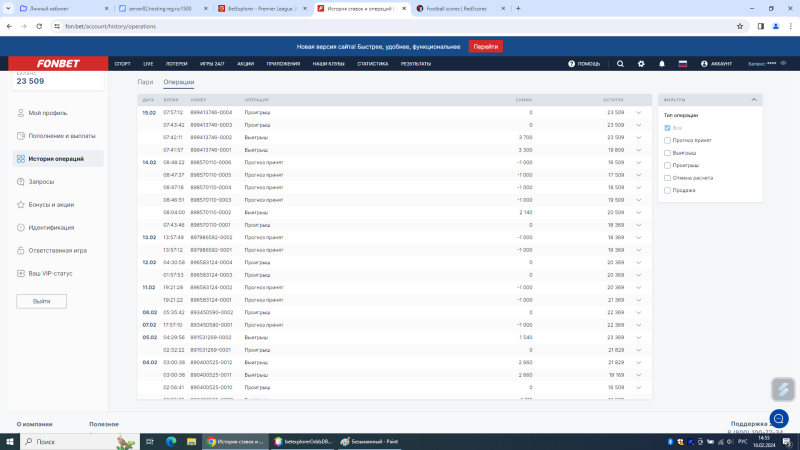Open settings via the gear icon

click(641, 63)
